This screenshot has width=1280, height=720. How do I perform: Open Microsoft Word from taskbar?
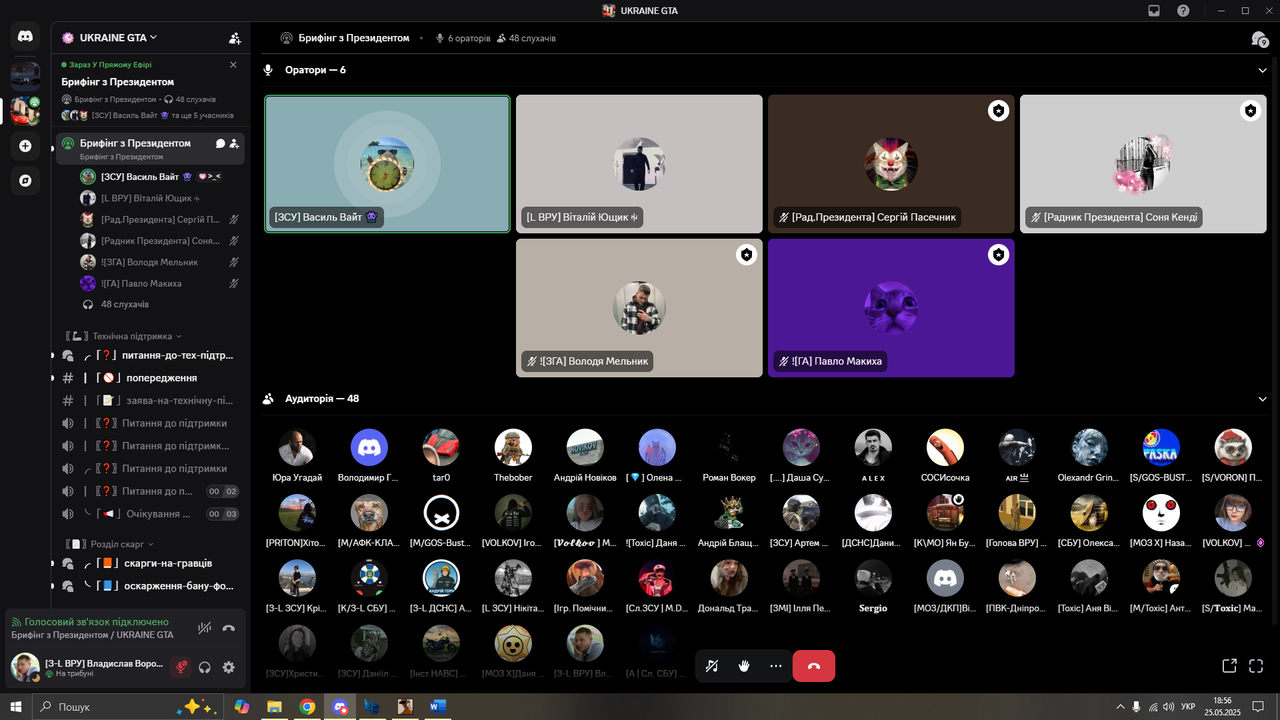pos(437,707)
